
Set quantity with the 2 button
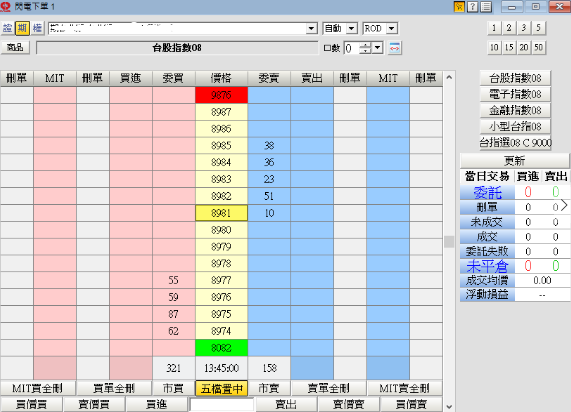[509, 28]
